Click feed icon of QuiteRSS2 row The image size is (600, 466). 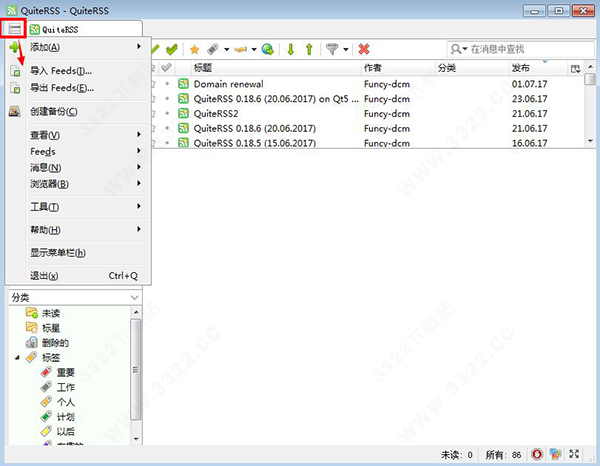point(184,113)
